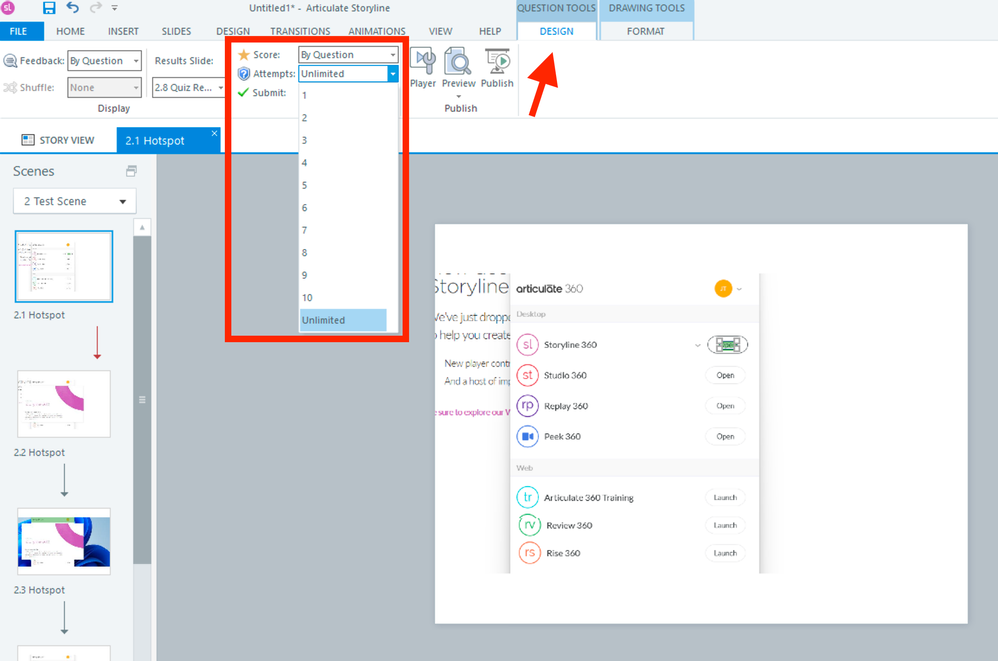Viewport: 998px width, 661px height.
Task: Click the Scenes panel scrollbar handle
Action: coord(142,400)
